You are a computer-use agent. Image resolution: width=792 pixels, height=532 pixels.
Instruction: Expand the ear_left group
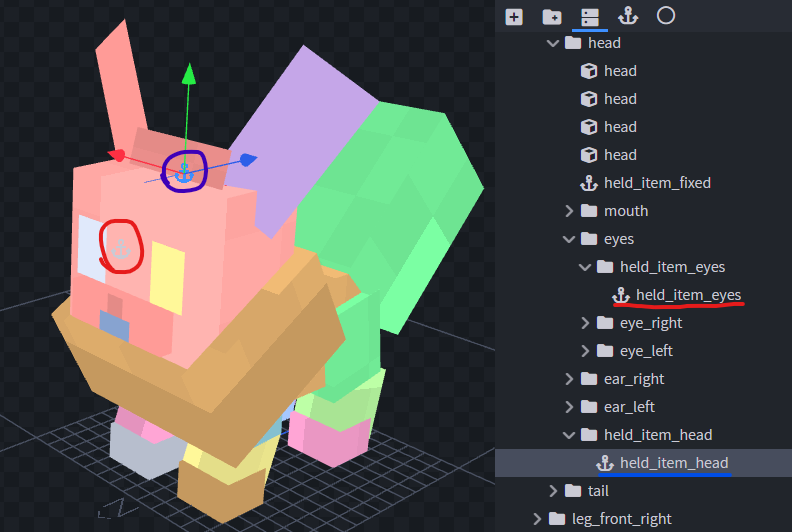(569, 407)
